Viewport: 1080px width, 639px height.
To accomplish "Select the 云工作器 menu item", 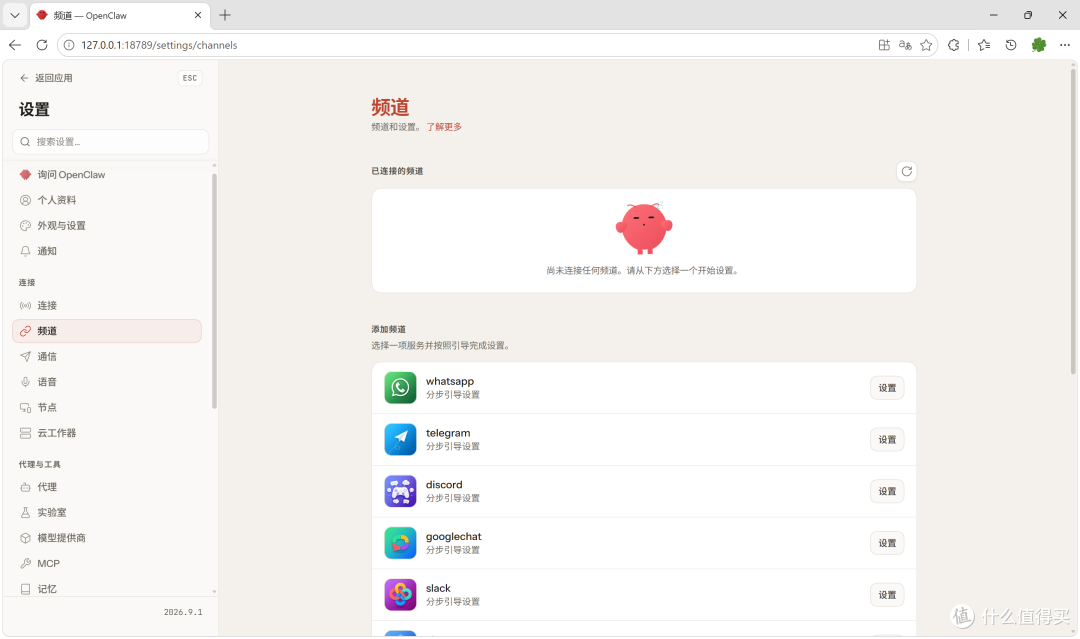I will [107, 433].
